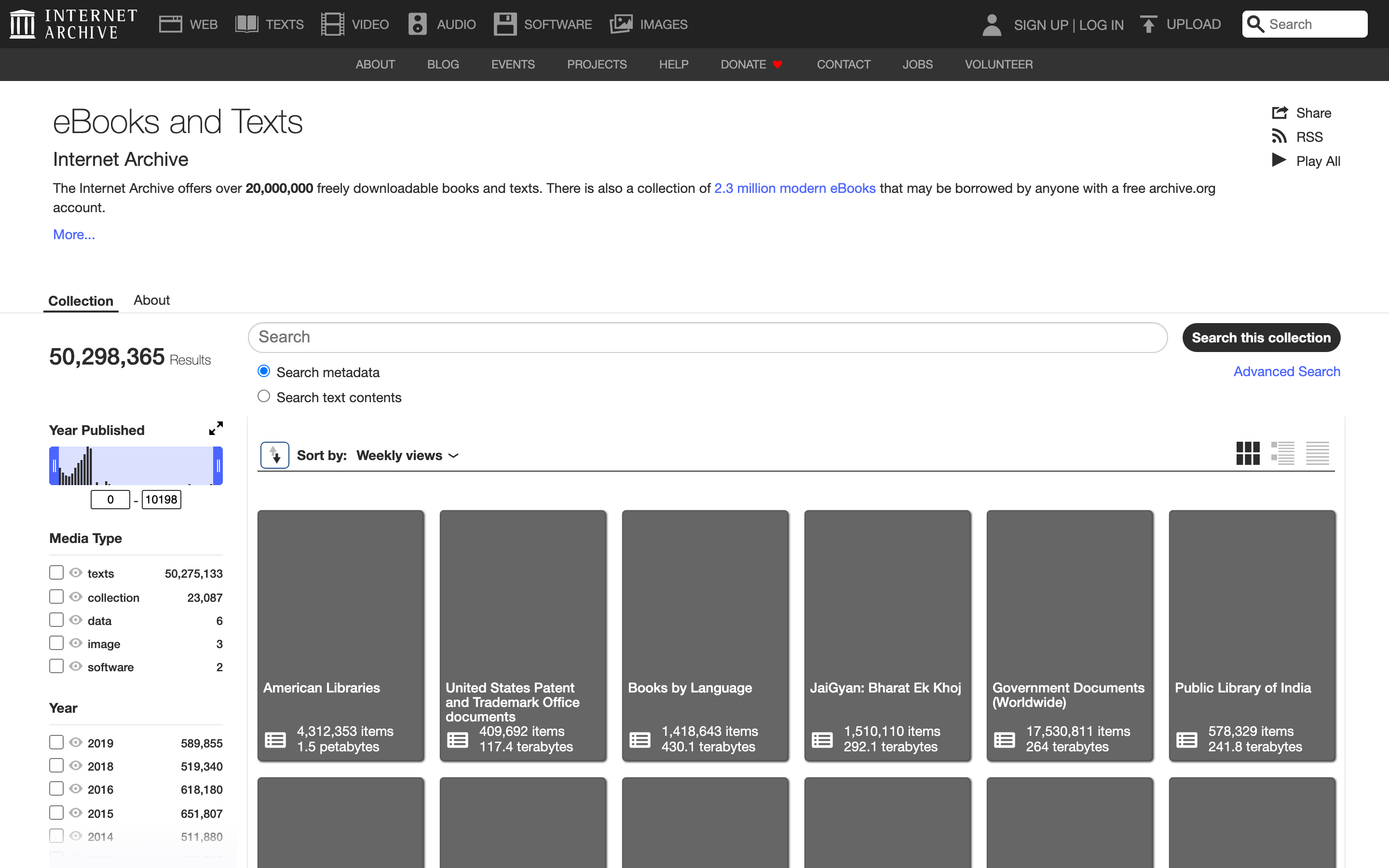Click list icon on Public Library of India tile
Screen dimensions: 1389x868
1187,739
